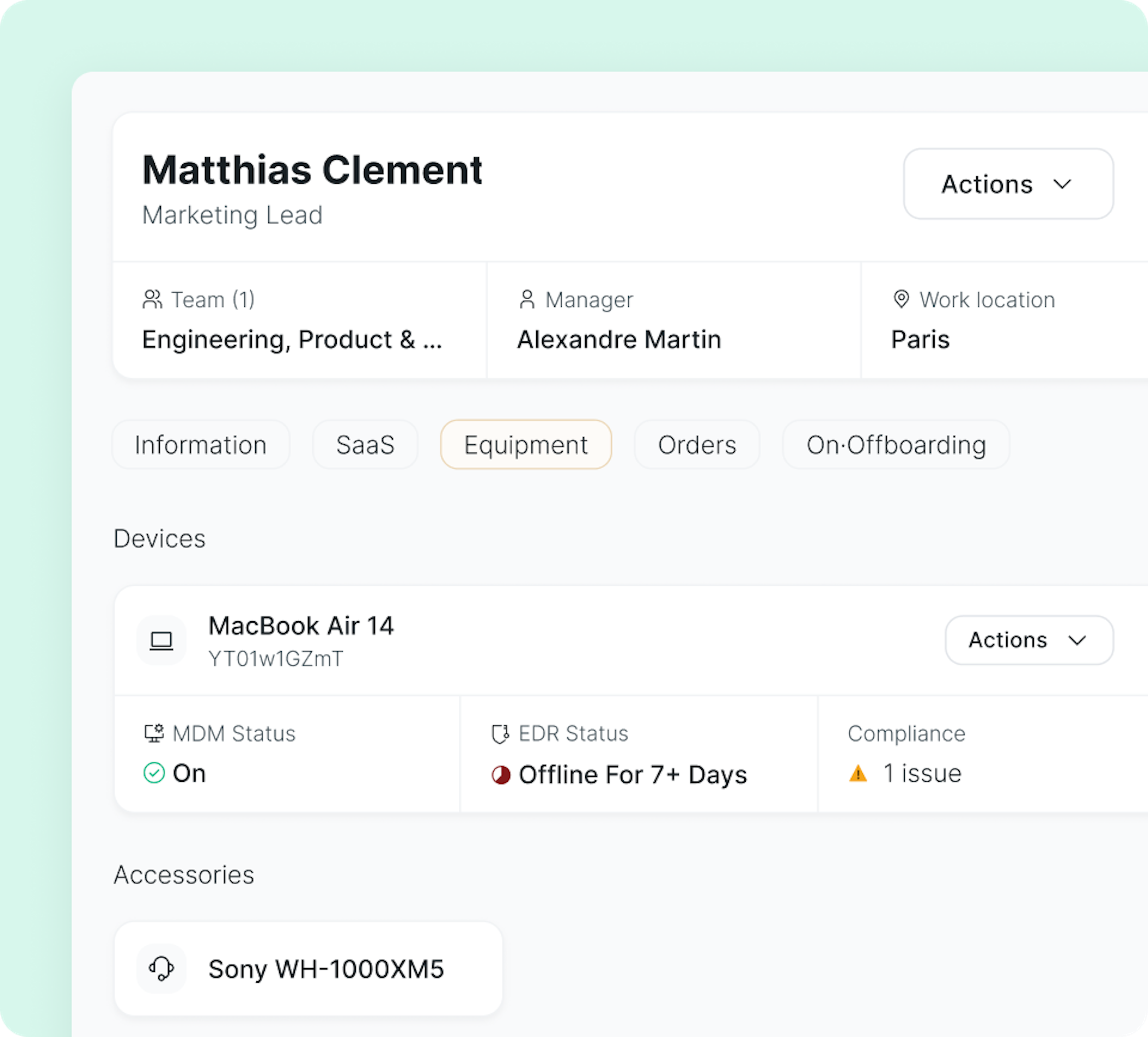This screenshot has width=1148, height=1037.
Task: Click the Team people icon
Action: pyautogui.click(x=152, y=300)
